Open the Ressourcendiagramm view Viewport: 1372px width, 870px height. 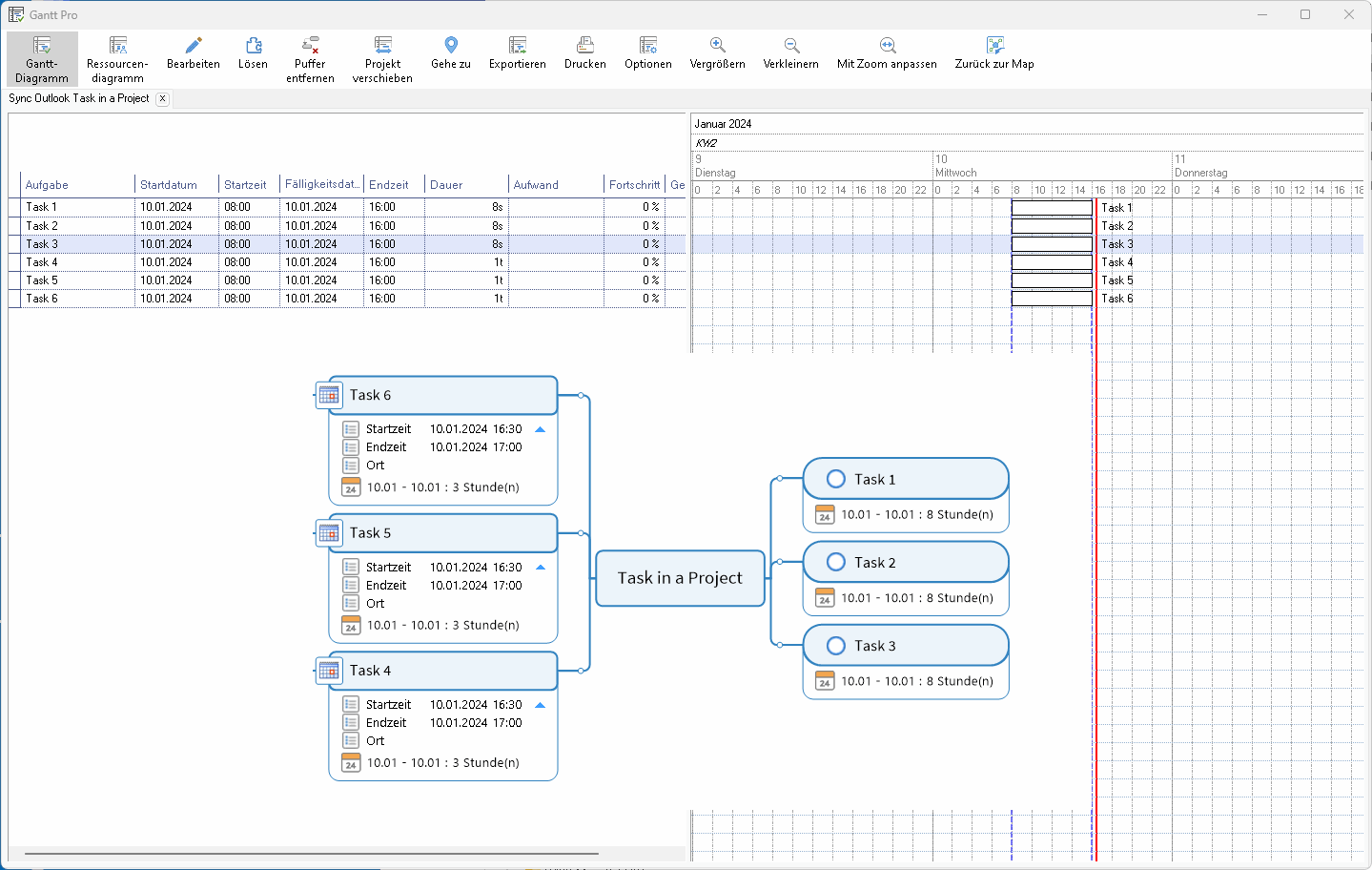(x=117, y=59)
